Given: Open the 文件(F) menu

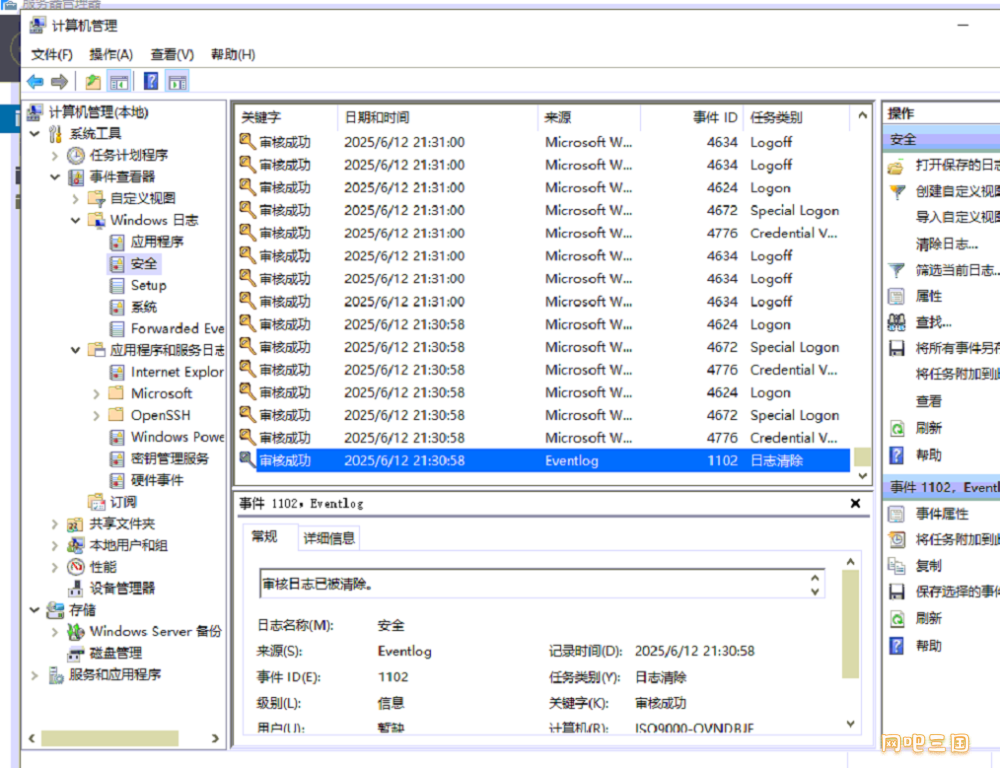Looking at the screenshot, I should coord(52,55).
